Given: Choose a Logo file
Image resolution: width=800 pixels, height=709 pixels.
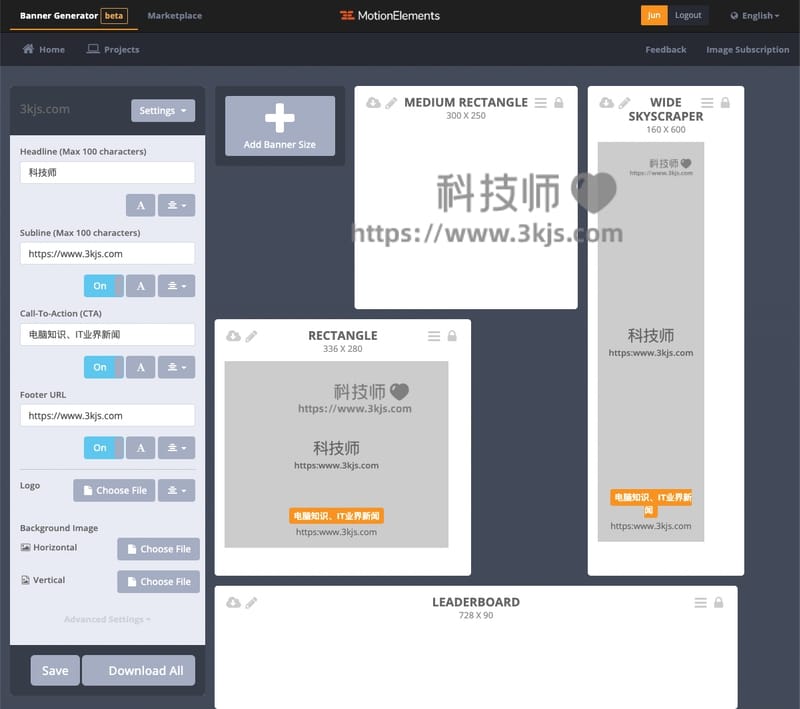Looking at the screenshot, I should 114,491.
